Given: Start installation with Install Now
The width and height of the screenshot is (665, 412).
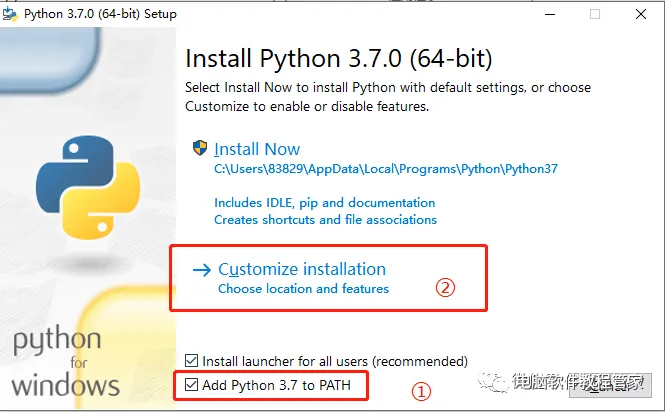Looking at the screenshot, I should point(257,149).
